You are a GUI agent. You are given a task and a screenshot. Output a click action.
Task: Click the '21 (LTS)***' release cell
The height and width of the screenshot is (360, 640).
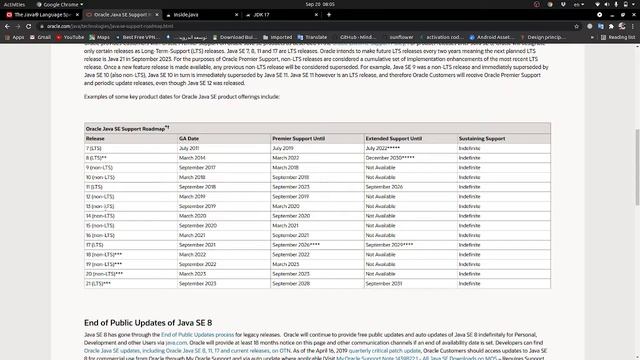[x=131, y=284]
